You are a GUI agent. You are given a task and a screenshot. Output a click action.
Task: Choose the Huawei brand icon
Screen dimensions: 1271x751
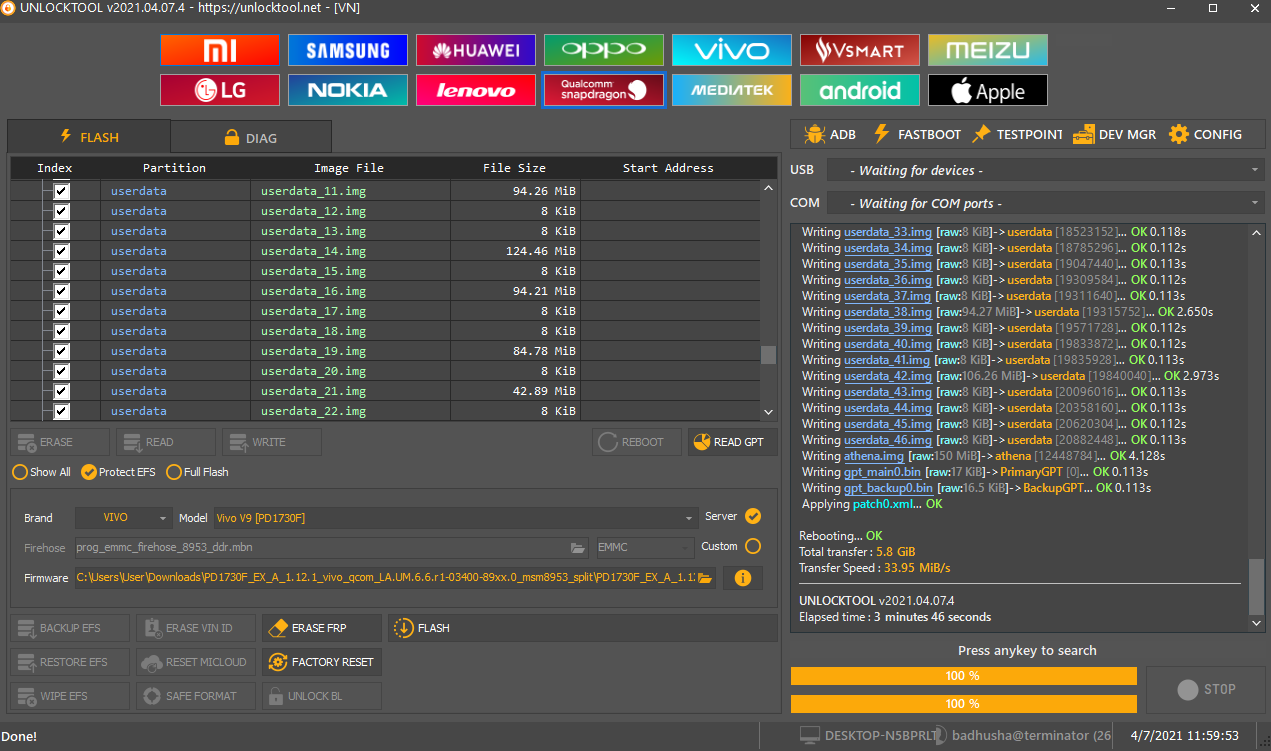(x=476, y=50)
